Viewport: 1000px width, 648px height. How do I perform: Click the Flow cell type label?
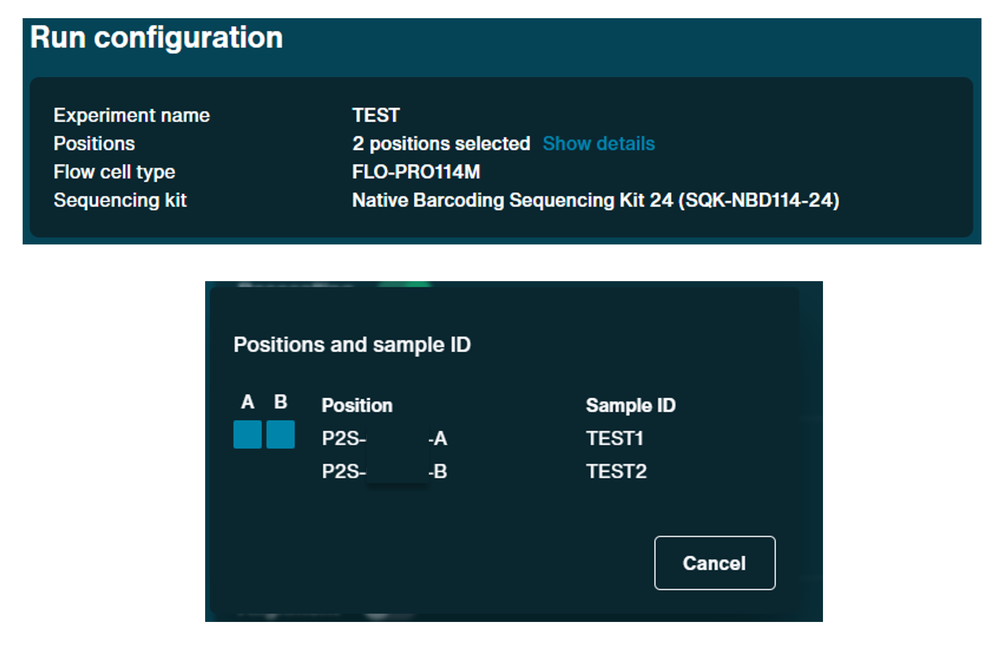(x=114, y=172)
